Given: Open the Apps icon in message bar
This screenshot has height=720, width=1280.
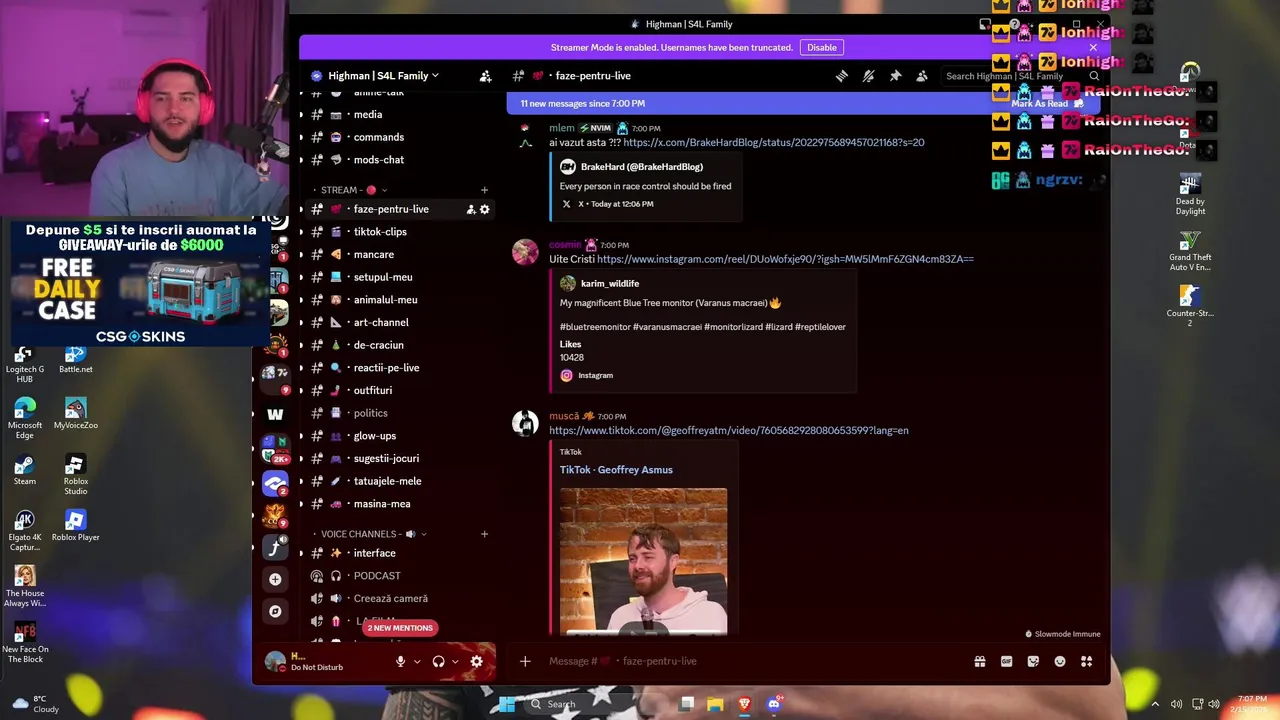Looking at the screenshot, I should click(1086, 661).
